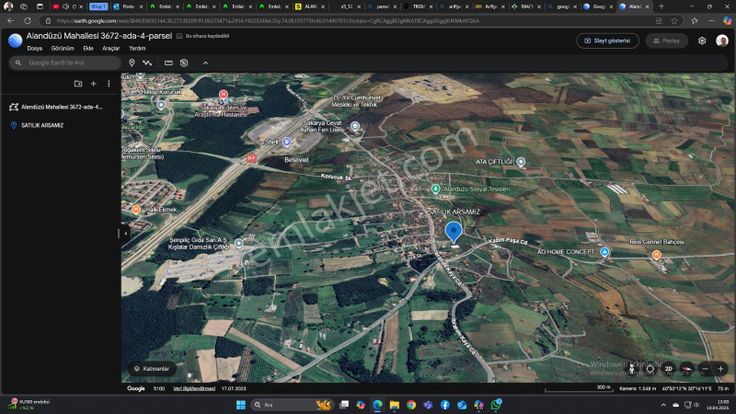Click the plus add feature icon in panel
Screen dimensions: 736x414
tap(93, 84)
